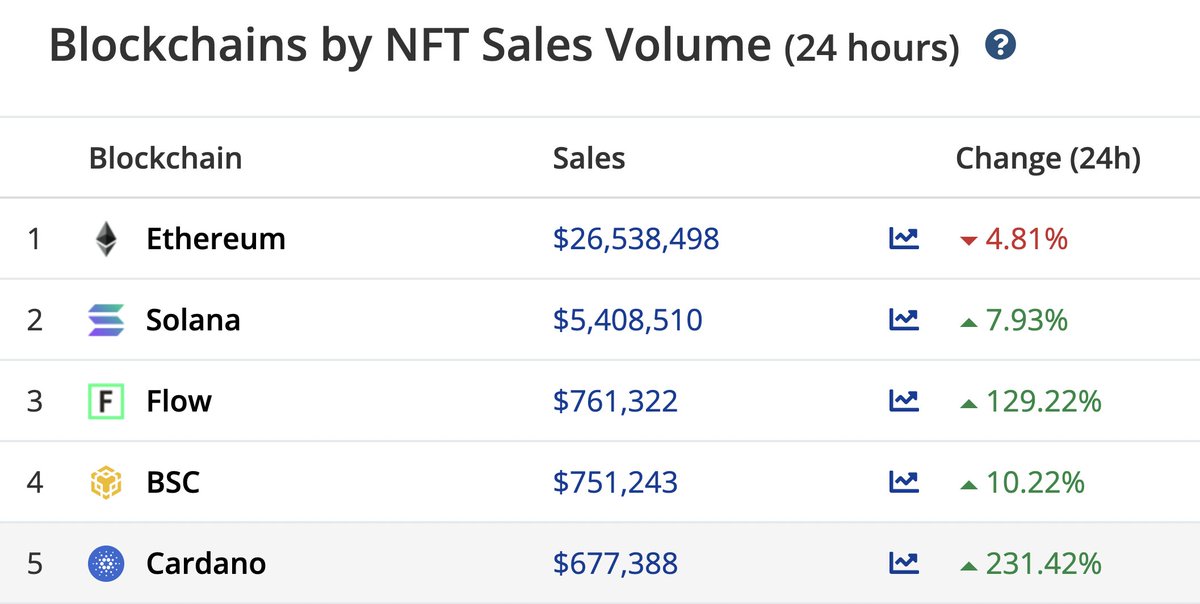The image size is (1200, 604).
Task: Open Solana sales chart icon
Action: coord(903,320)
